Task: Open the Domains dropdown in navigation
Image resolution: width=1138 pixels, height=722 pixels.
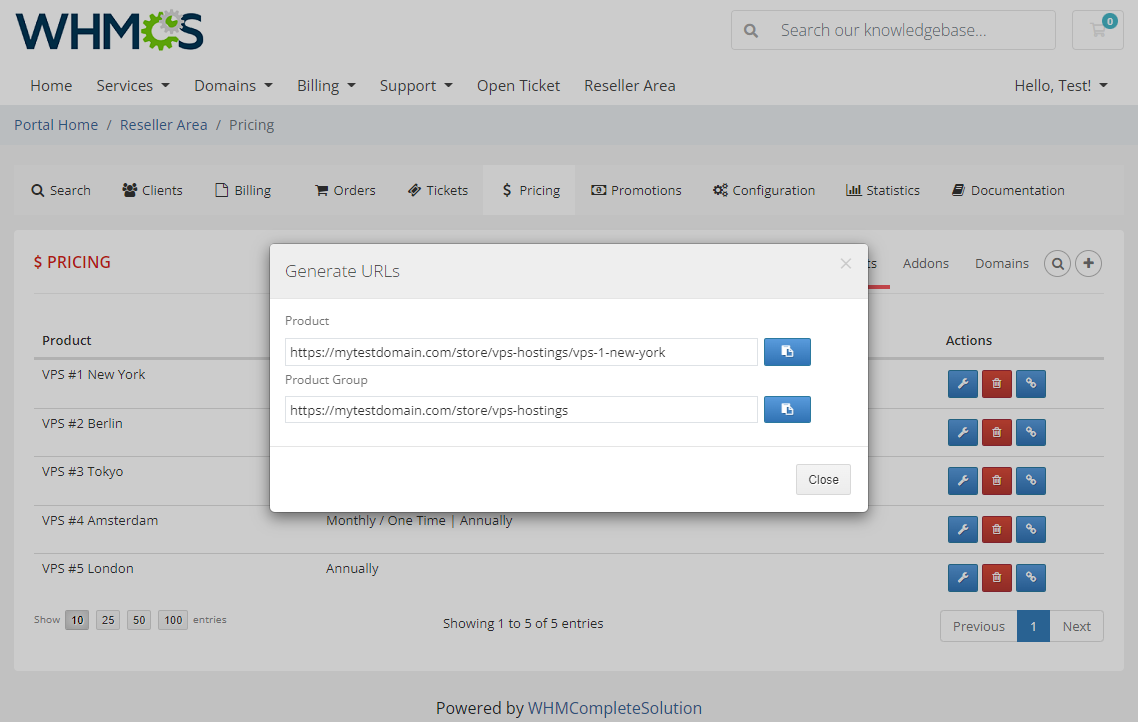Action: click(x=233, y=86)
